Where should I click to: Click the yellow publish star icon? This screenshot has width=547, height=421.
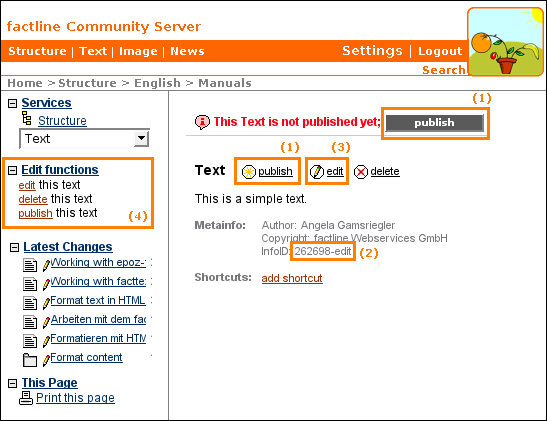point(249,172)
